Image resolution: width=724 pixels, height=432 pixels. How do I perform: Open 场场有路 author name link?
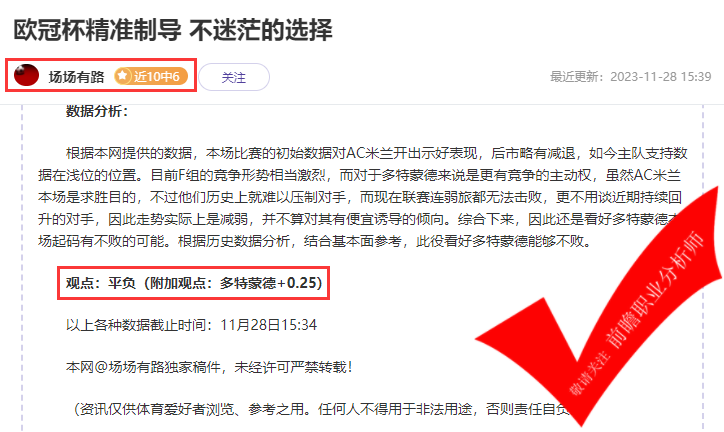[77, 77]
